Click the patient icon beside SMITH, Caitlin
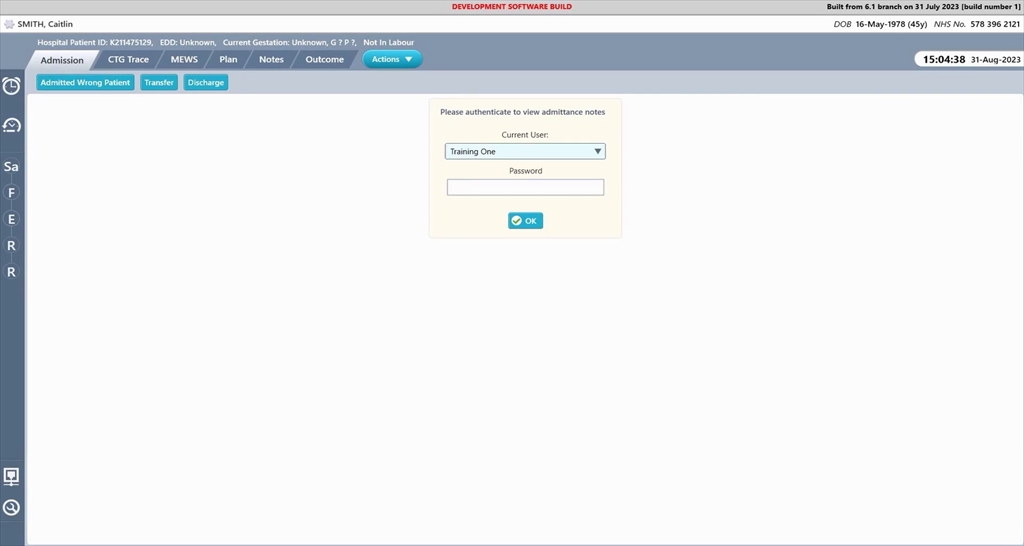This screenshot has height=546, width=1024. point(9,24)
